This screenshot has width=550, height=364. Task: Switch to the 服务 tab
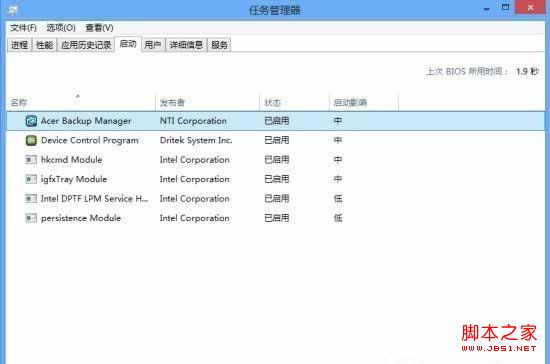219,45
